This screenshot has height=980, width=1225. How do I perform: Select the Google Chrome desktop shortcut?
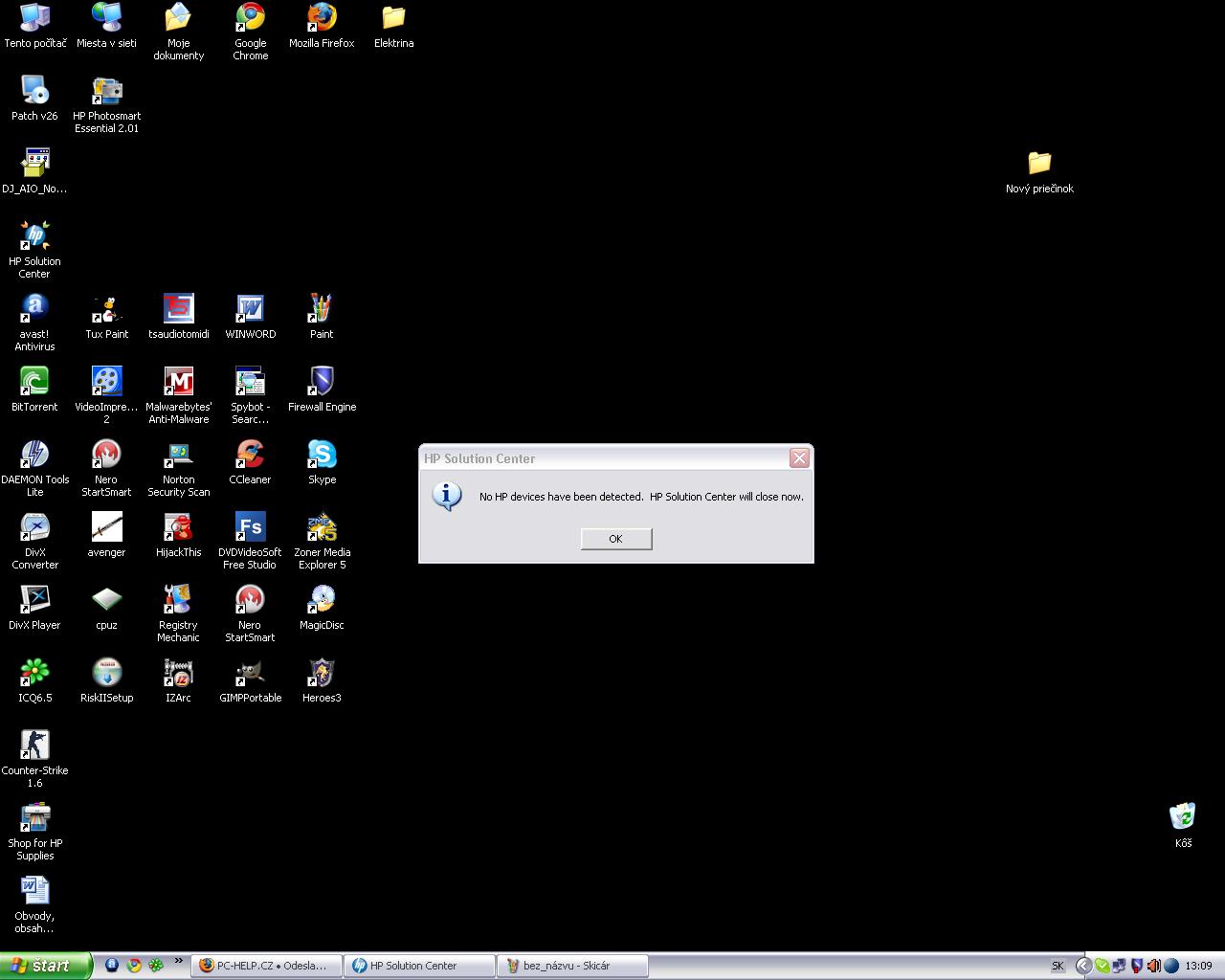coord(250,32)
